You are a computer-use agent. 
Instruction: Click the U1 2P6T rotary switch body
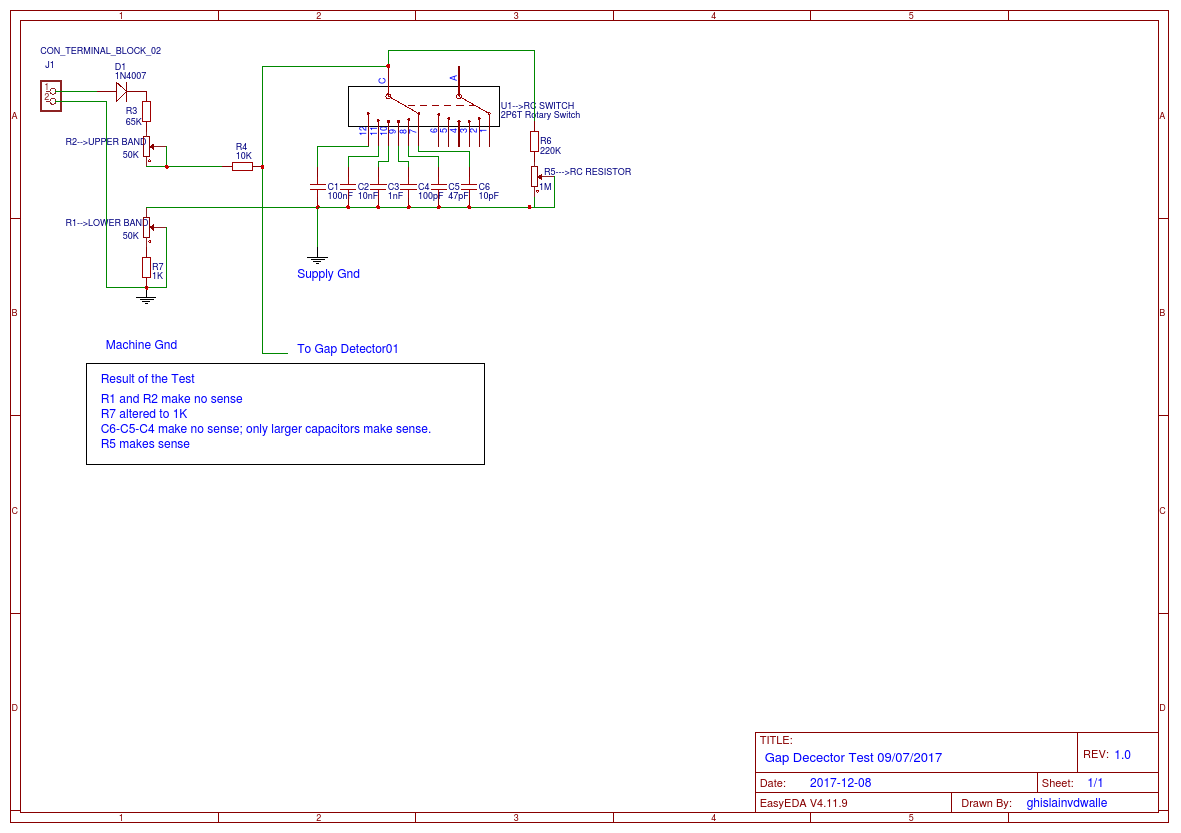click(422, 106)
